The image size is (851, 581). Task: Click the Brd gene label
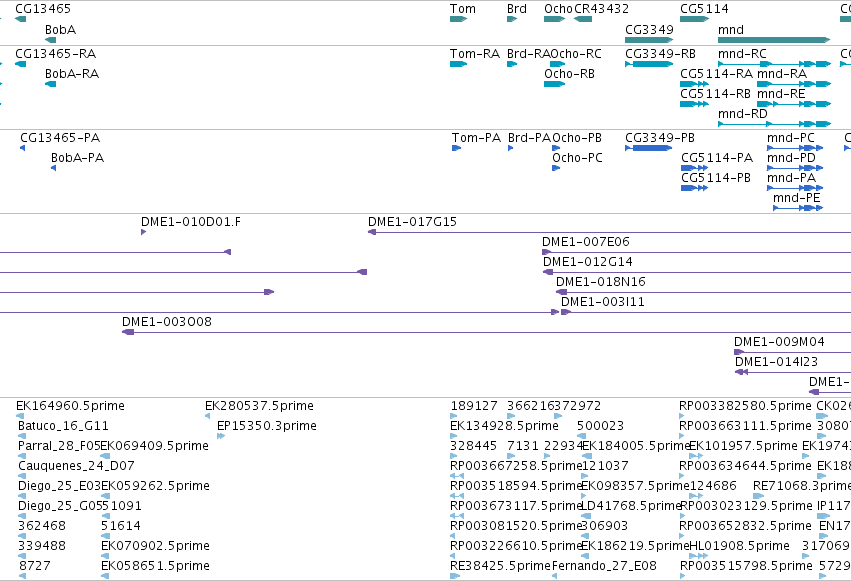click(517, 9)
